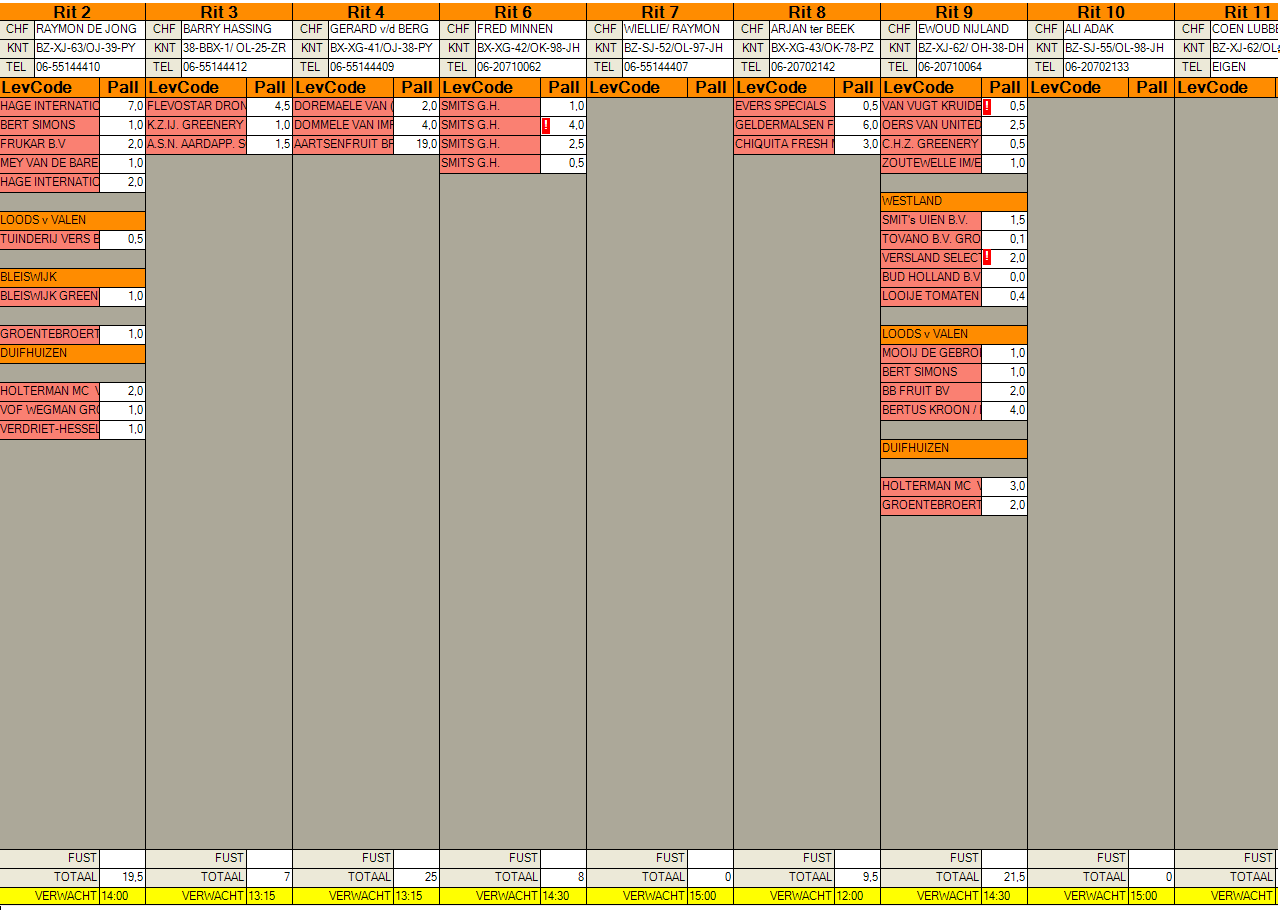Select supplier LOOIJE TOMATEN
This screenshot has width=1280, height=910.
tap(932, 297)
